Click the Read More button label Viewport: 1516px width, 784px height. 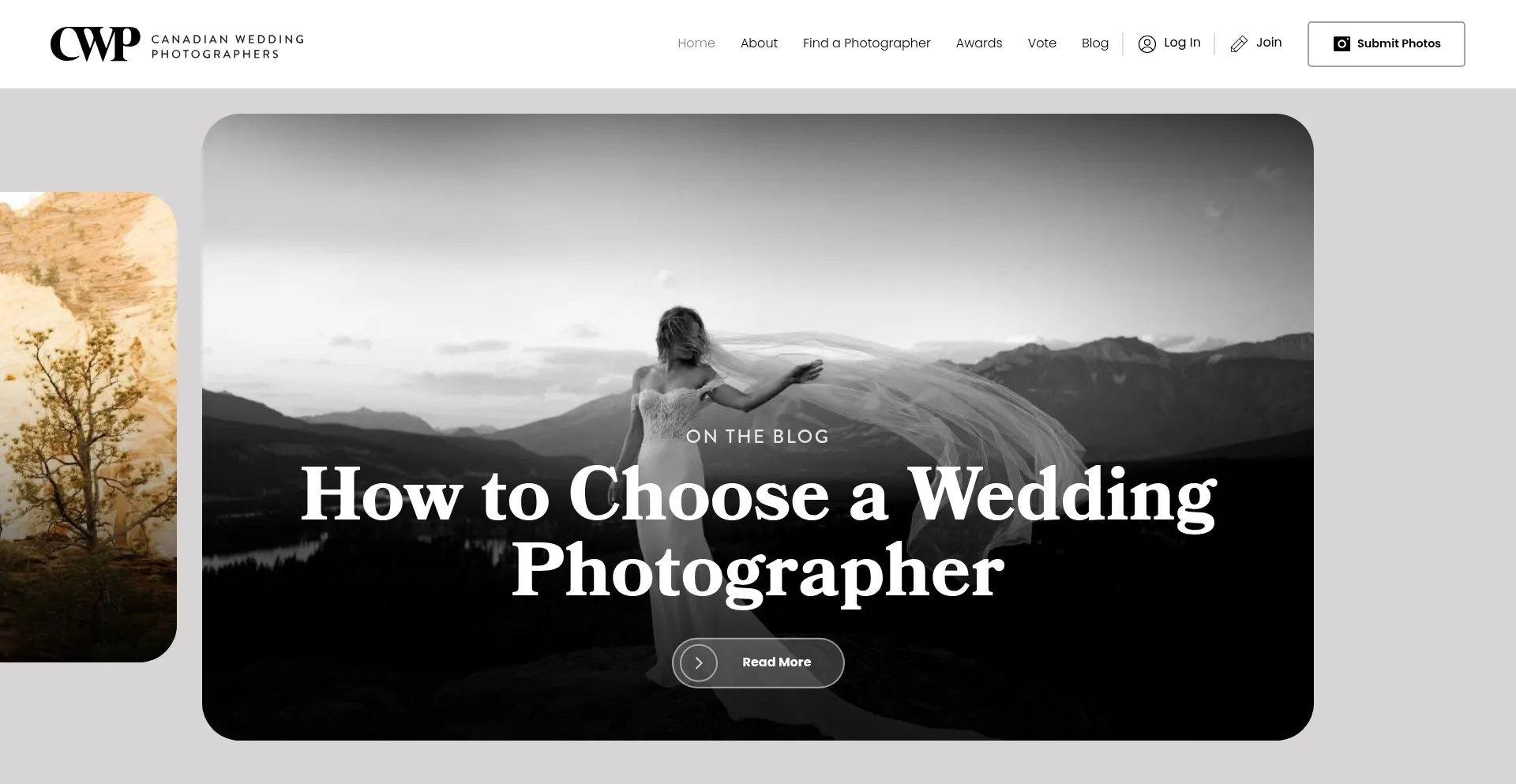776,662
